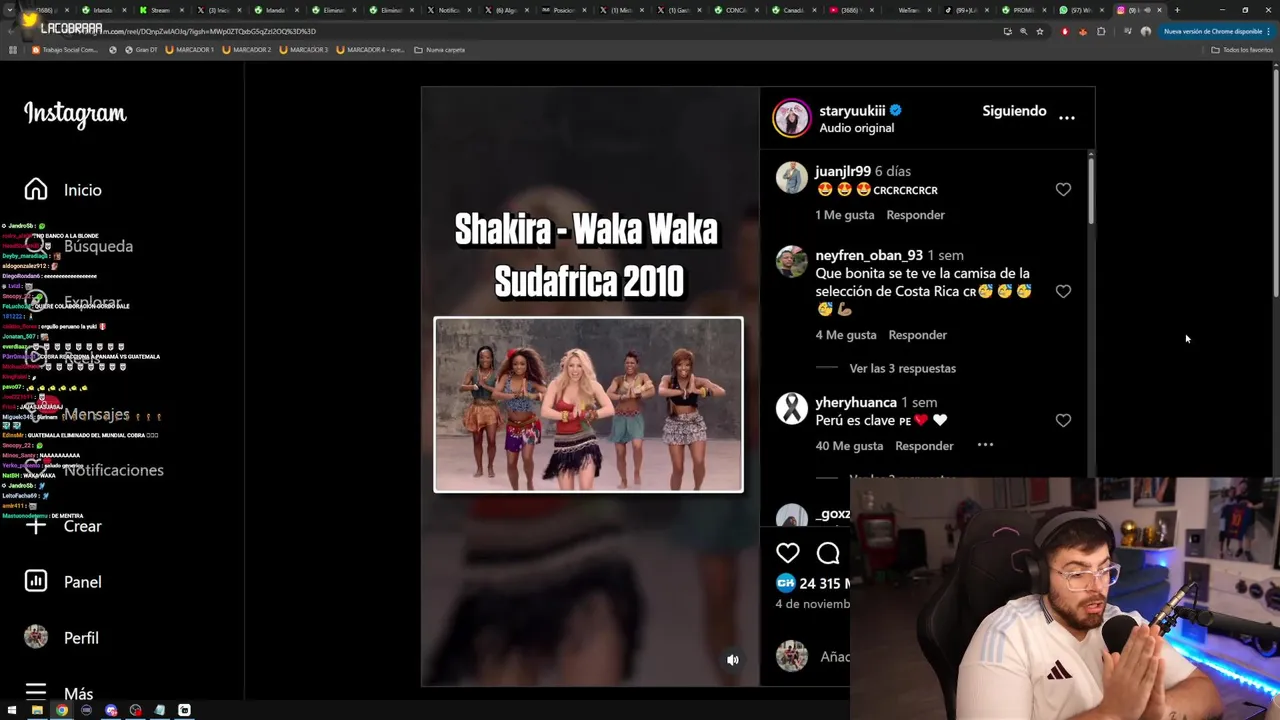Reply to neyfren_oban_93's comment
This screenshot has height=720, width=1280.
click(x=917, y=335)
